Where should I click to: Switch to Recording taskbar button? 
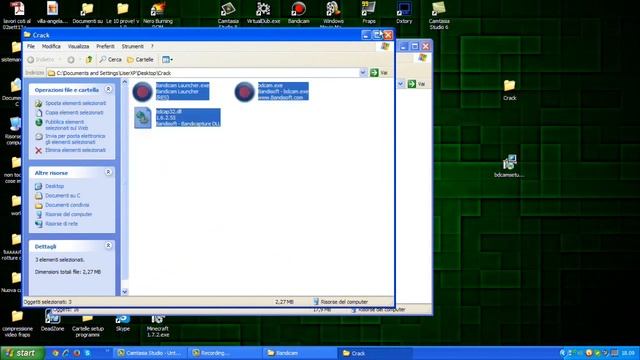[224, 353]
